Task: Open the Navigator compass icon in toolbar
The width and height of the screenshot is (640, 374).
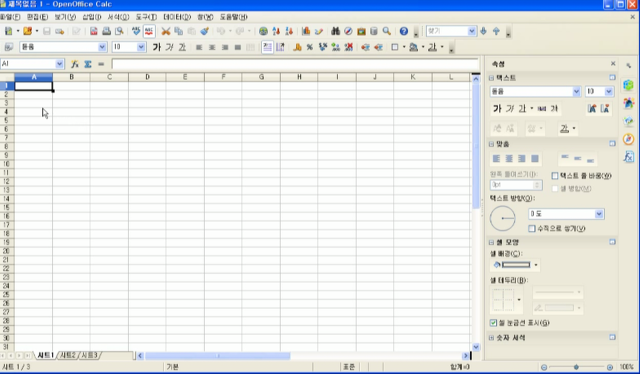Action: click(x=348, y=31)
